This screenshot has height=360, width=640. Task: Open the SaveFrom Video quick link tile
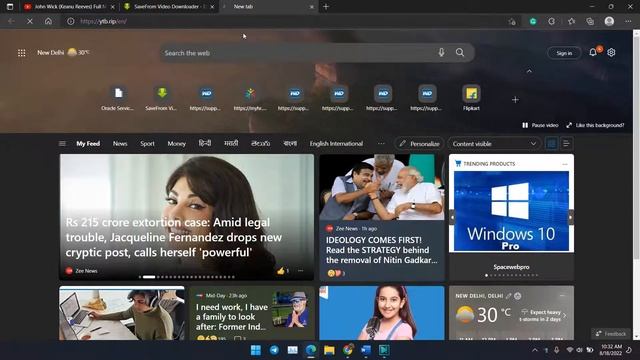tap(162, 98)
